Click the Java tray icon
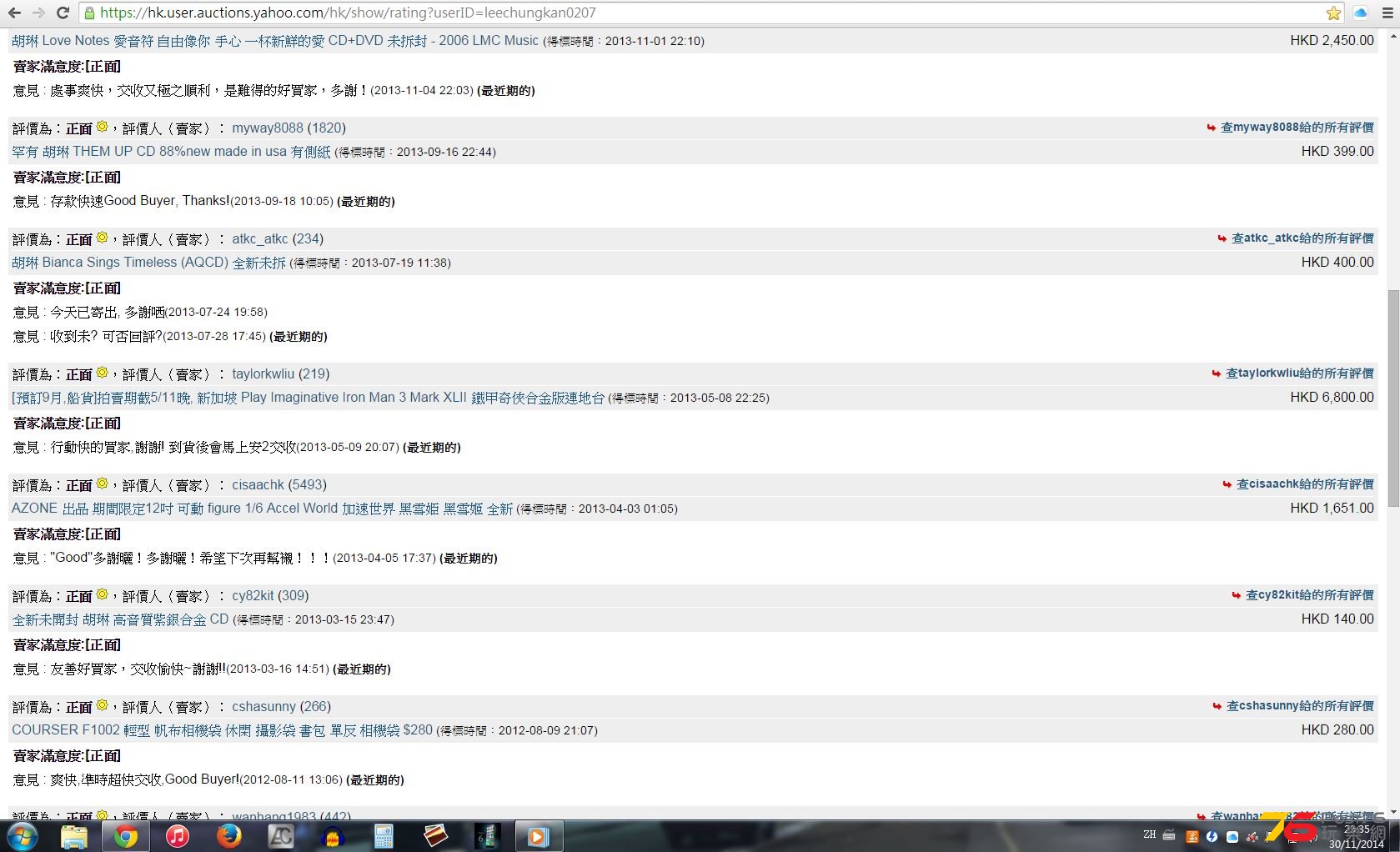The width and height of the screenshot is (1400, 852). pos(1192,837)
